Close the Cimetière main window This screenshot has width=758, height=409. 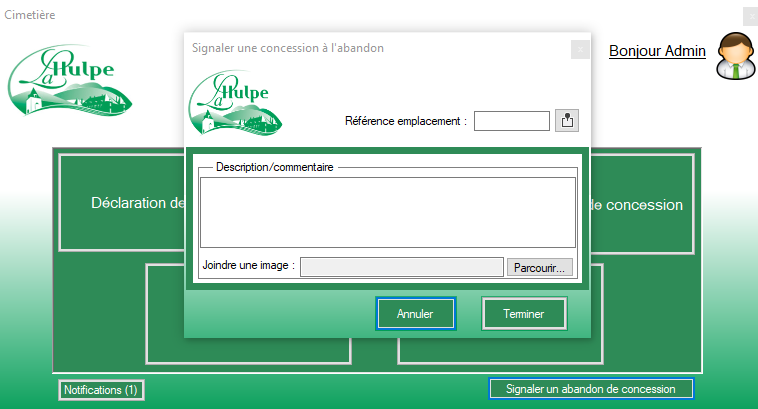click(x=750, y=16)
